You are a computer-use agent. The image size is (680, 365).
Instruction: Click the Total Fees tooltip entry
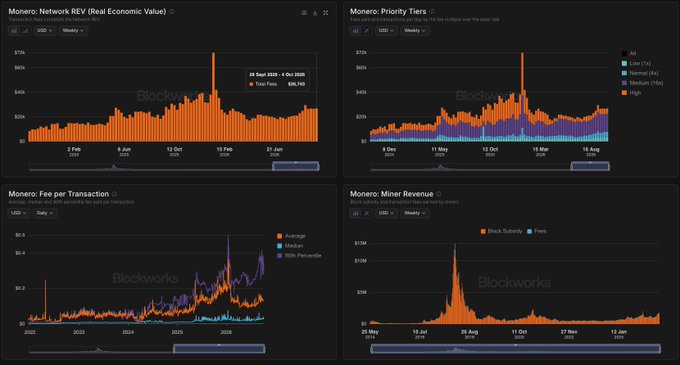pos(277,84)
